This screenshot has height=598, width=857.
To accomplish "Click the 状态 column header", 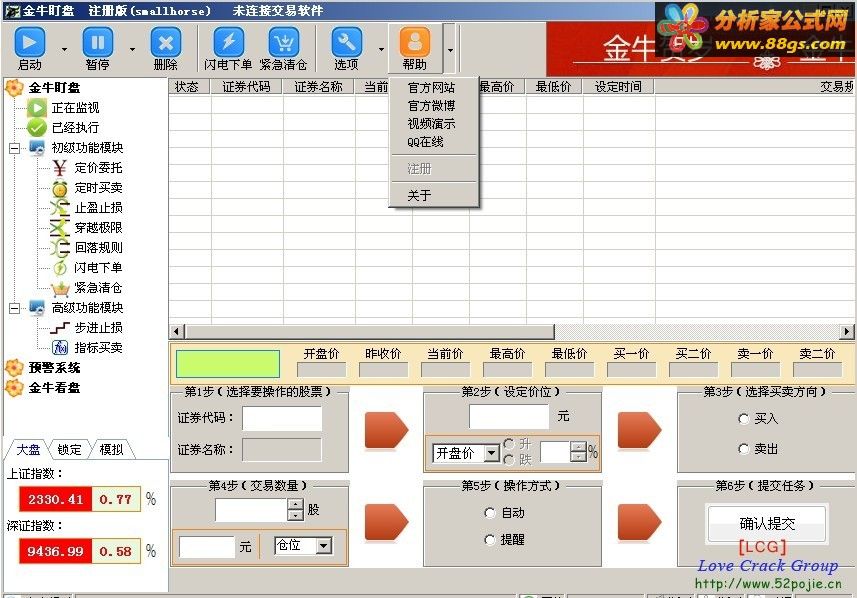I will pos(189,87).
